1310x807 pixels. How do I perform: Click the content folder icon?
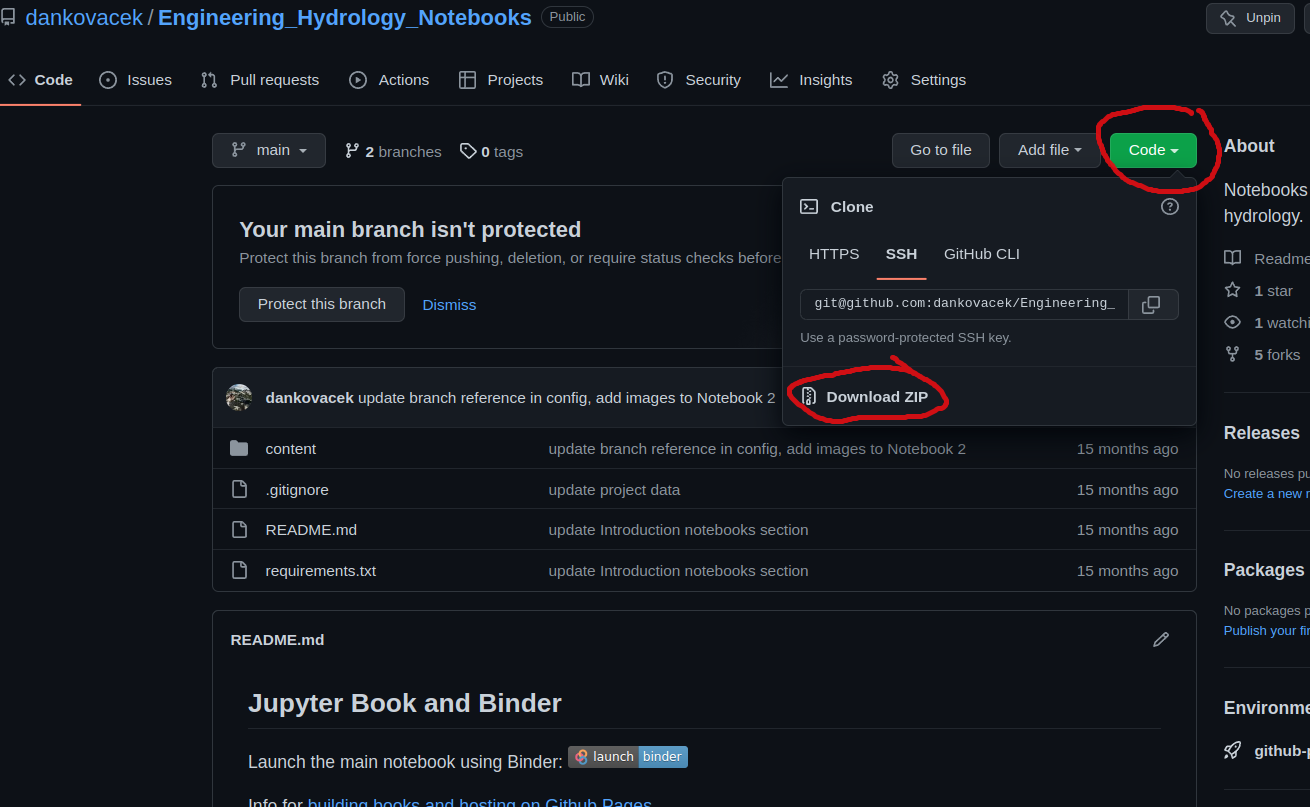[239, 448]
